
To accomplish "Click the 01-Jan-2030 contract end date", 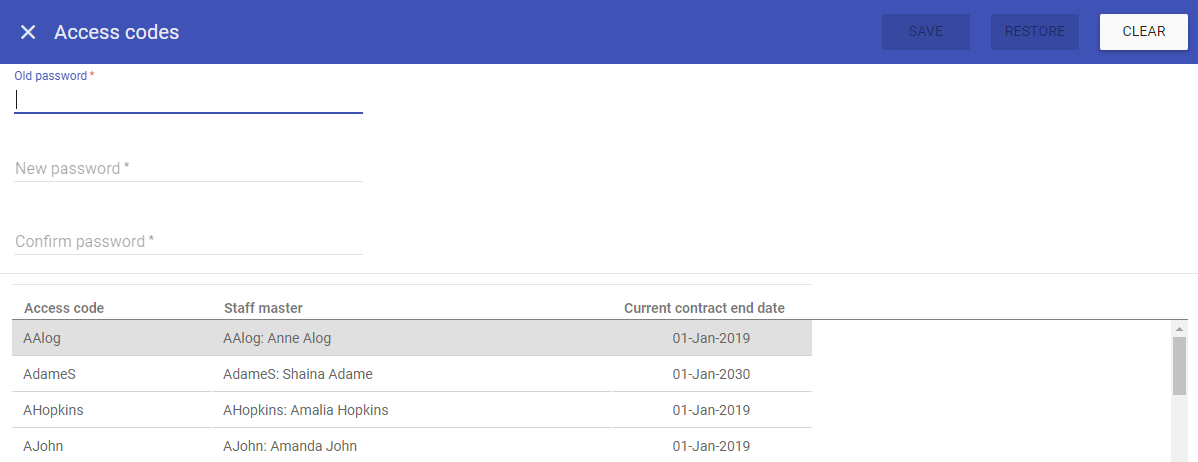I will point(711,374).
